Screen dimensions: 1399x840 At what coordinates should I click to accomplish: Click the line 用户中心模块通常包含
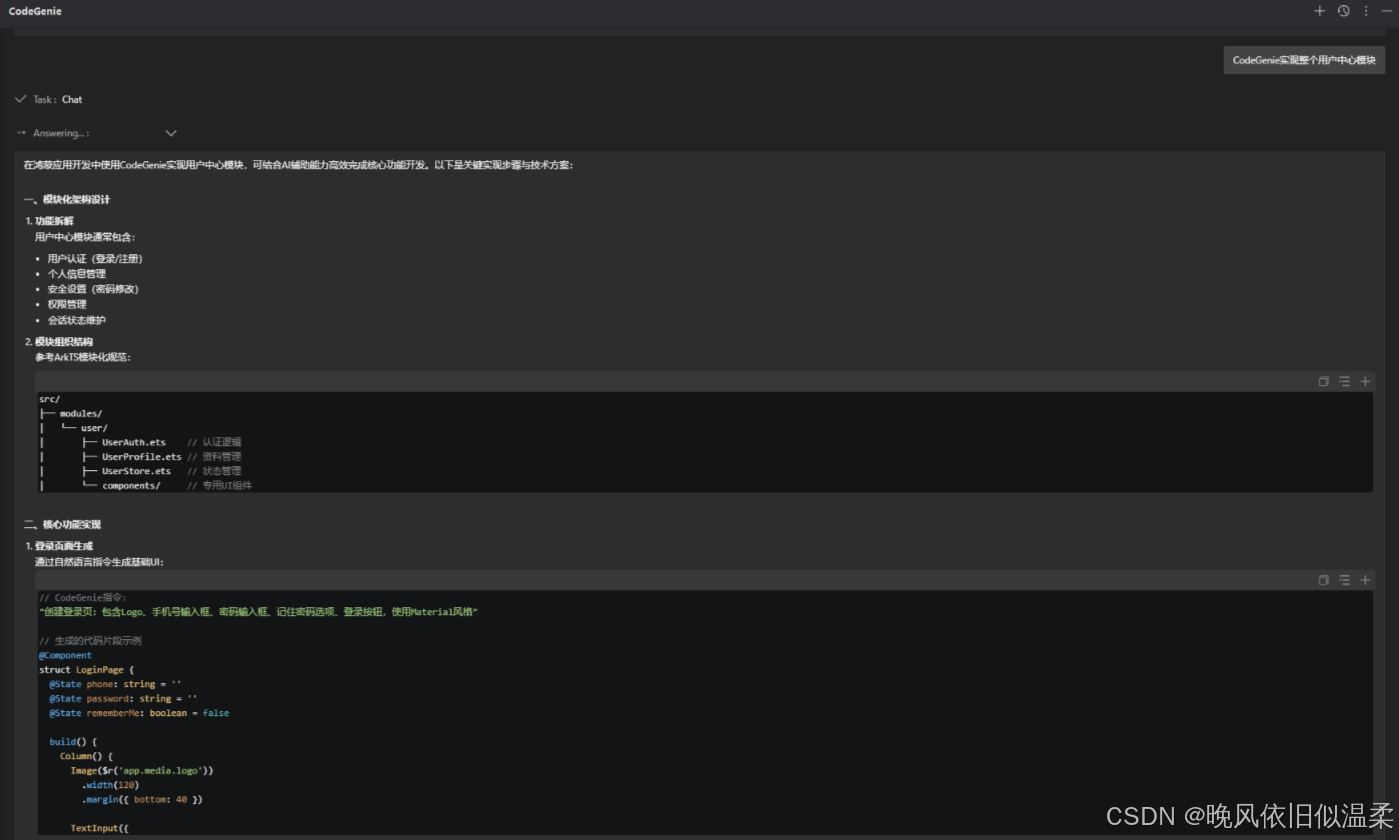[x=85, y=237]
